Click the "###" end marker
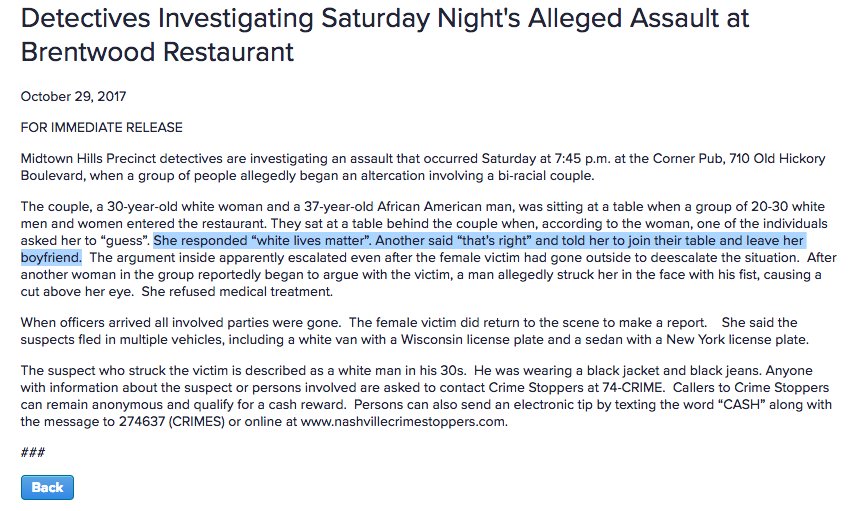The width and height of the screenshot is (860, 511). coord(32,453)
